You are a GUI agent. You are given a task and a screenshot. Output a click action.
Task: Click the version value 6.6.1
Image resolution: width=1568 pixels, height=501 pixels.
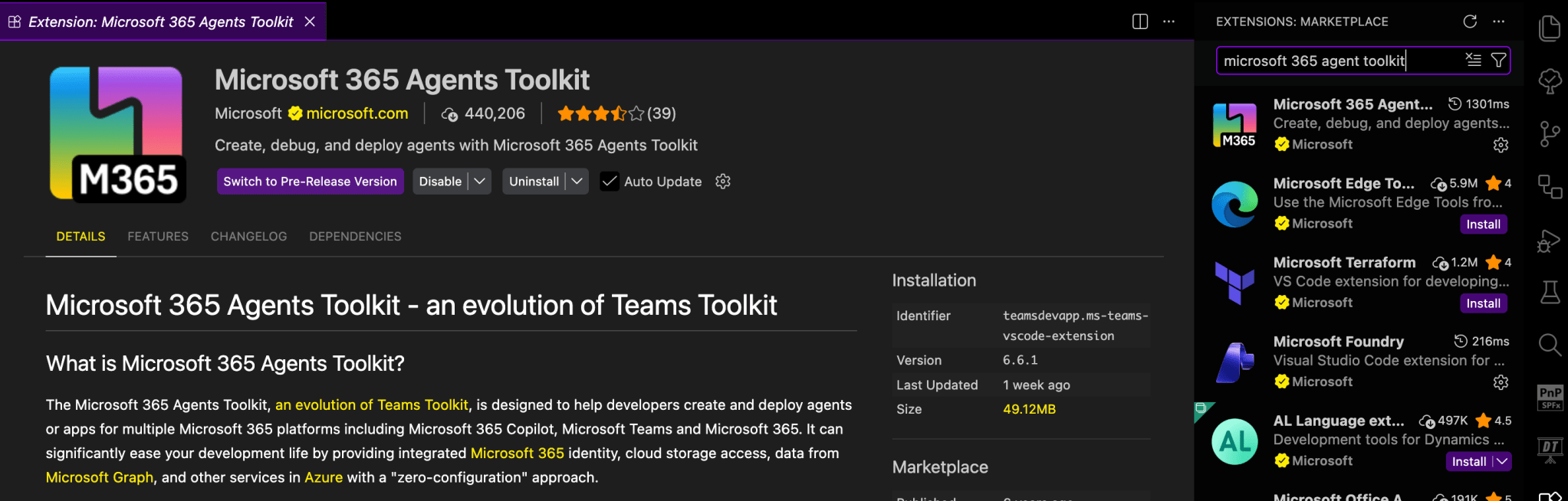click(1020, 361)
